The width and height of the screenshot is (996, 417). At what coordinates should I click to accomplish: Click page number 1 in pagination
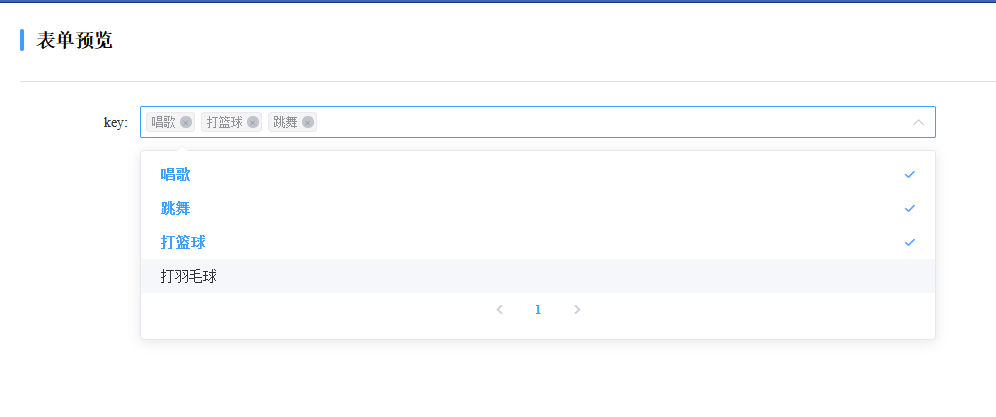coord(538,310)
